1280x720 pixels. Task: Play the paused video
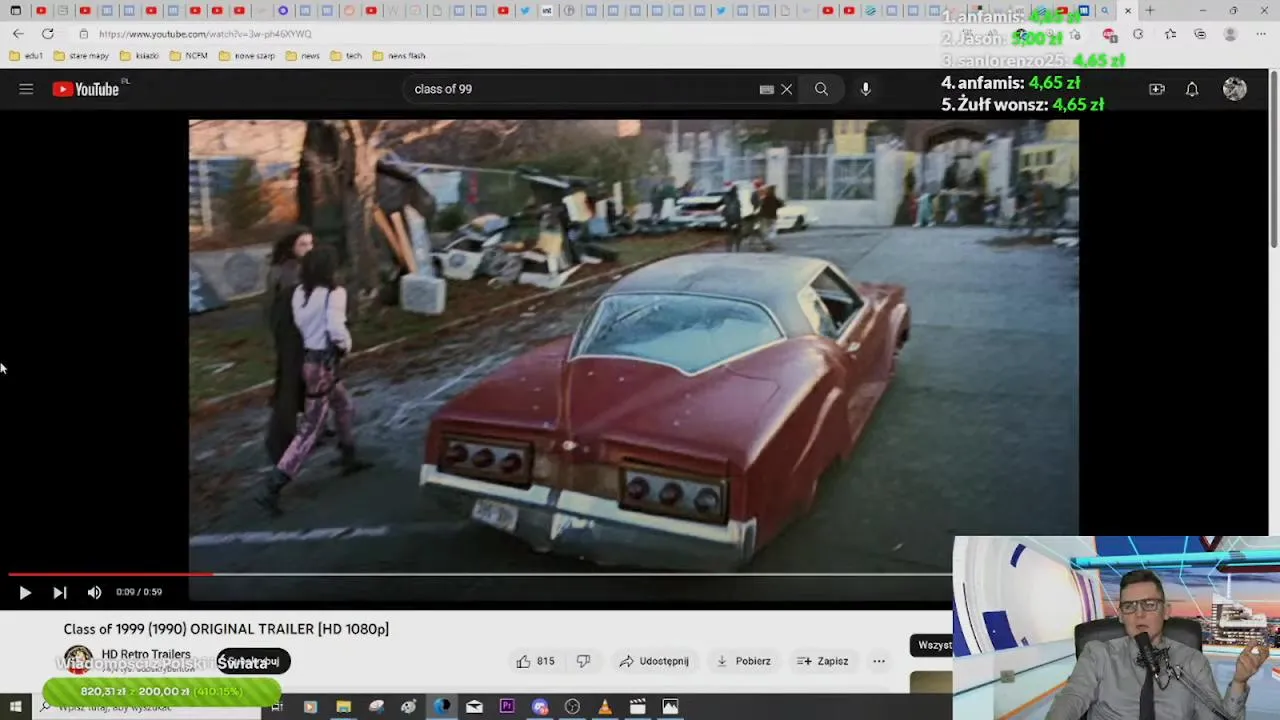[25, 592]
